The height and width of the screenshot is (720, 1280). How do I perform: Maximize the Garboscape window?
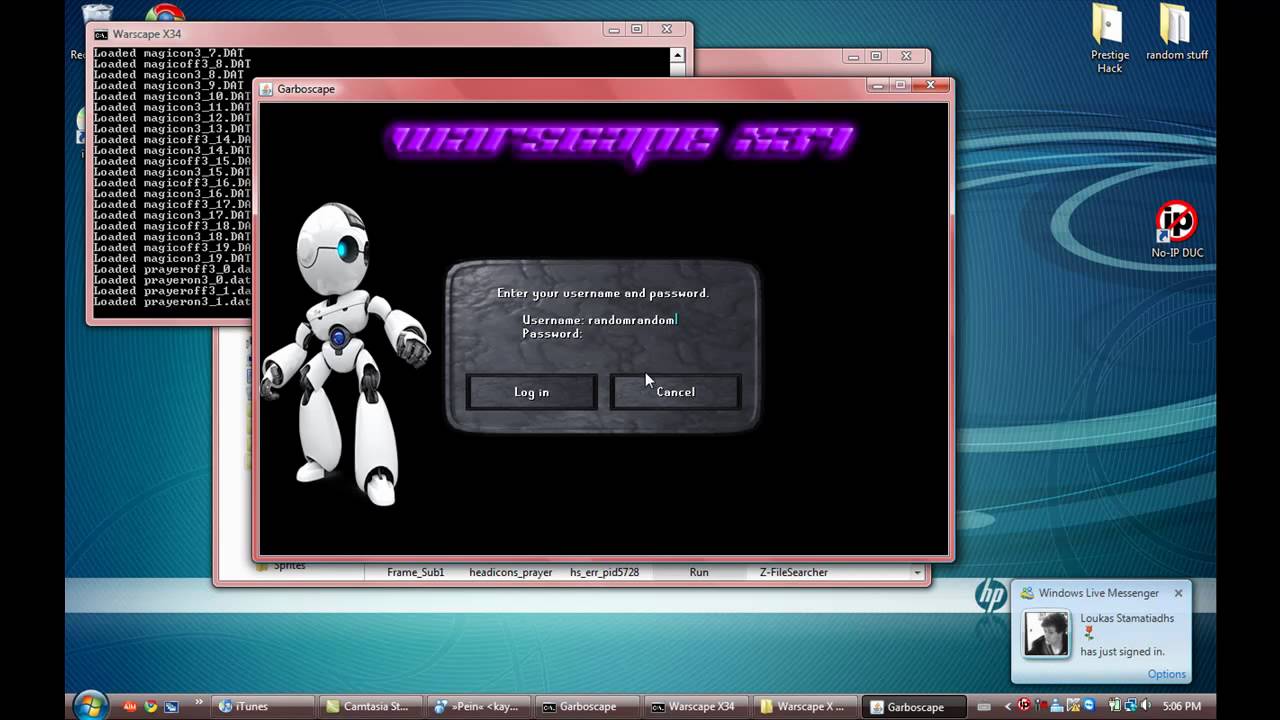900,86
